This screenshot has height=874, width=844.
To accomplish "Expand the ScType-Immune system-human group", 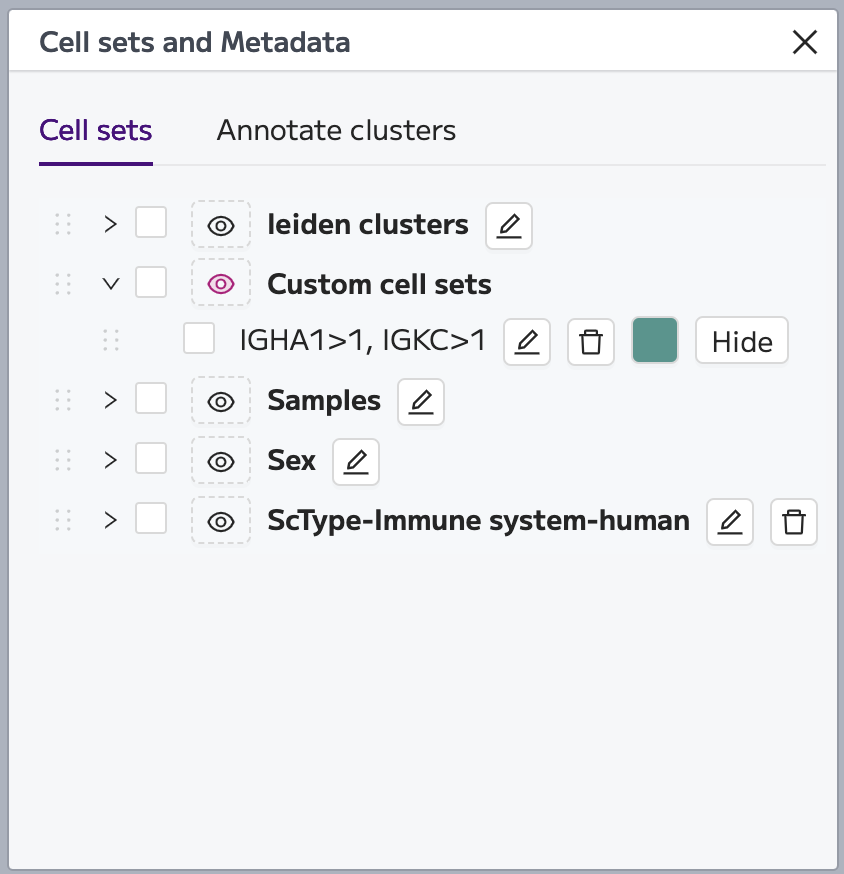I will pyautogui.click(x=110, y=521).
